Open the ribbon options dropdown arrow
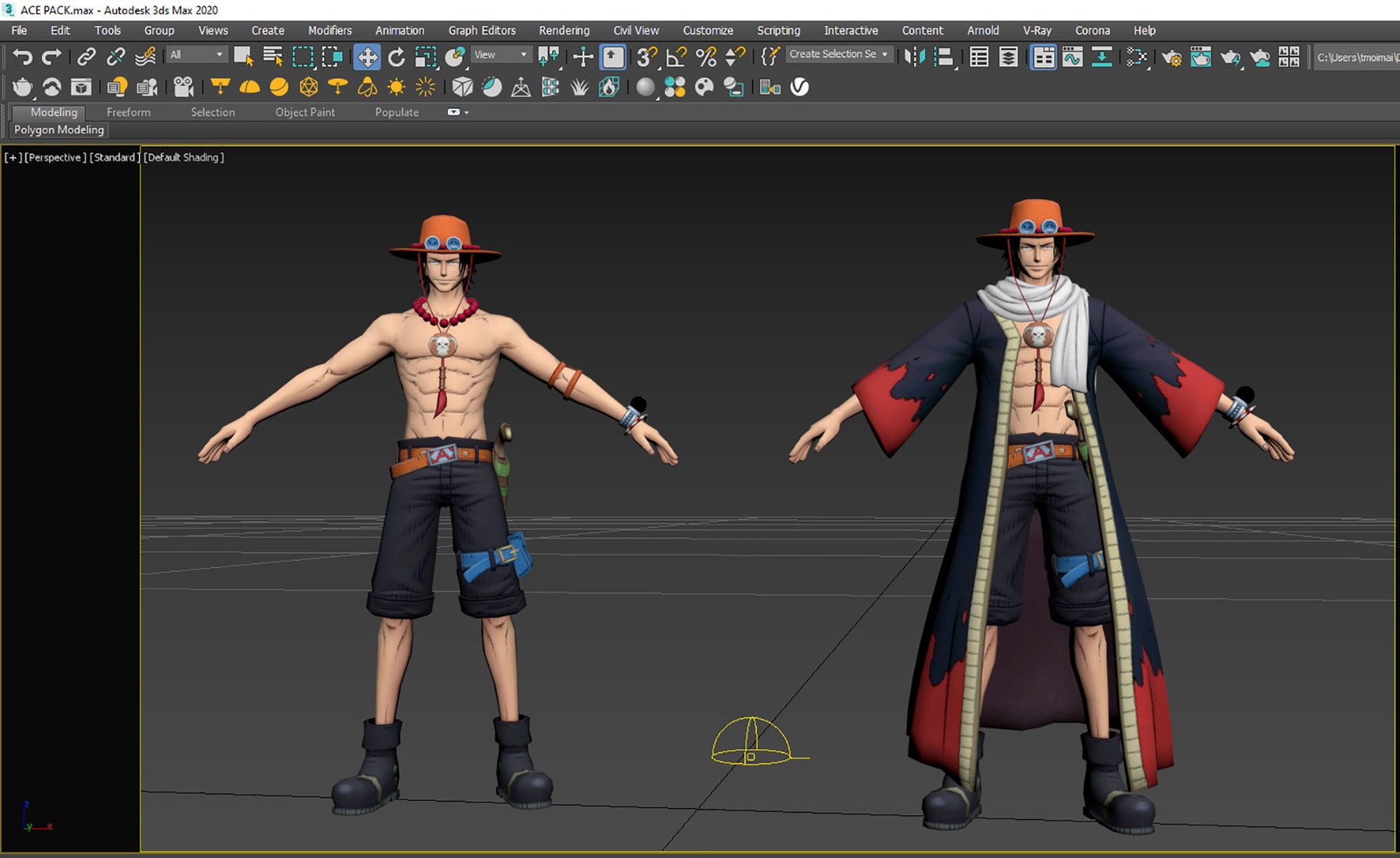Screen dimensions: 1400x858 click(x=466, y=112)
